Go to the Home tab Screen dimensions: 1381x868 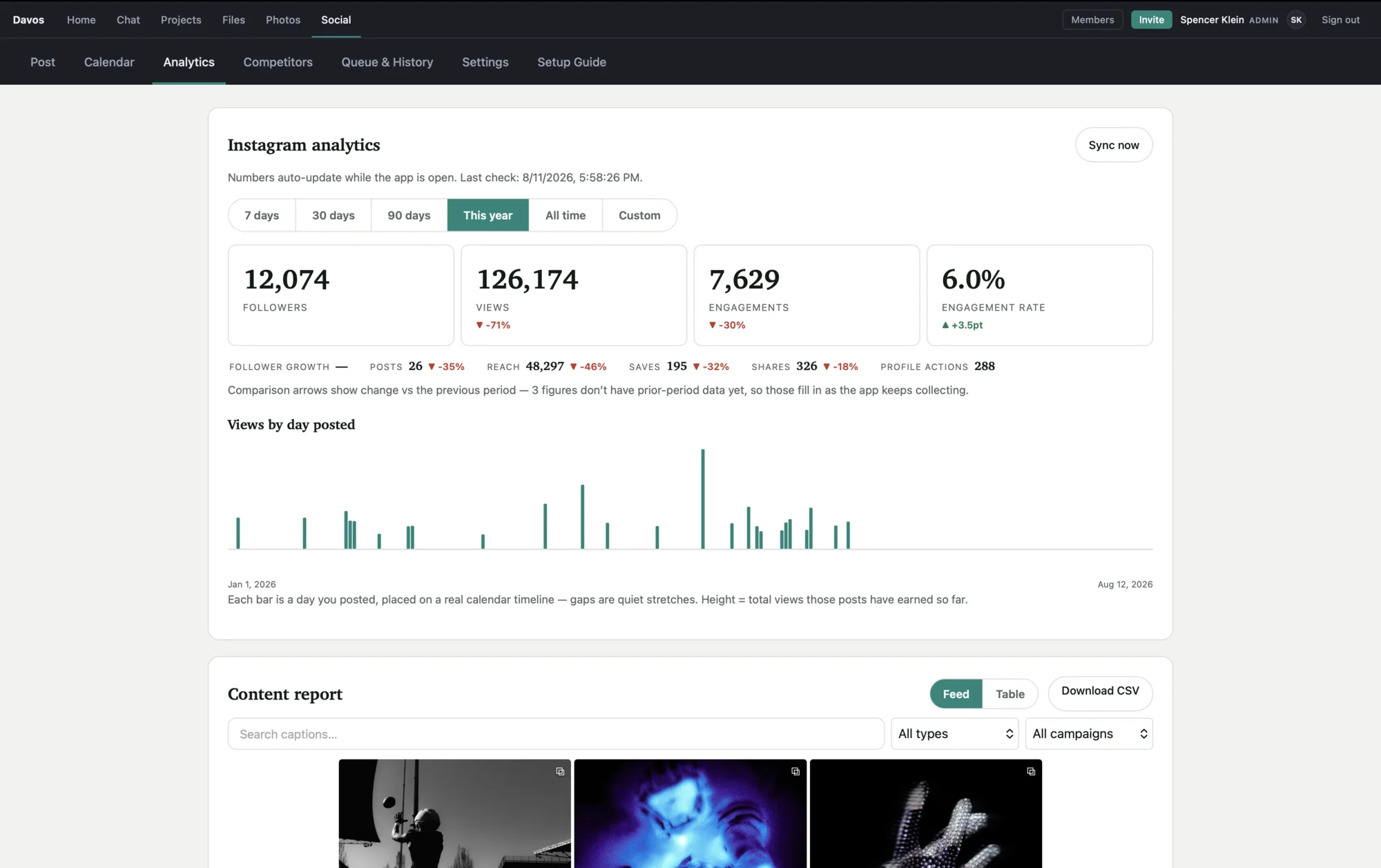click(x=81, y=20)
